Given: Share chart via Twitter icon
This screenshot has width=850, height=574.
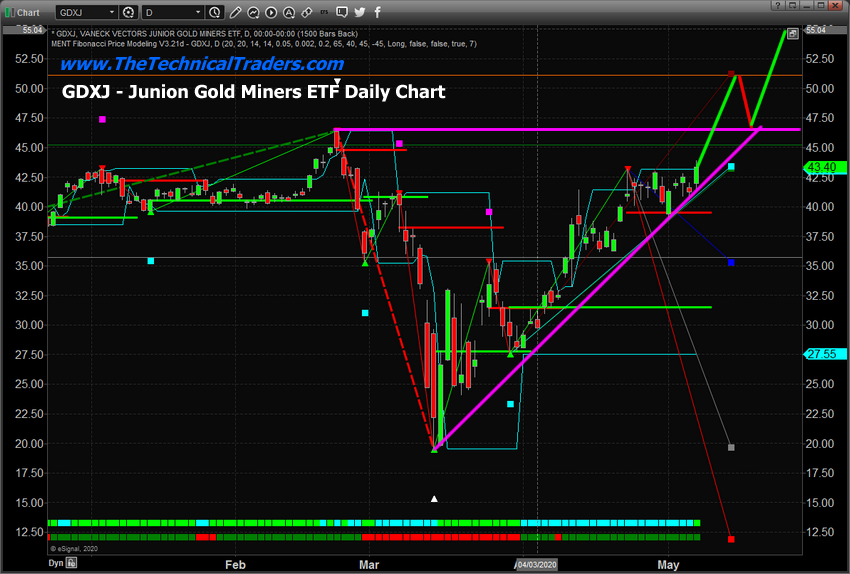Looking at the screenshot, I should tap(360, 12).
